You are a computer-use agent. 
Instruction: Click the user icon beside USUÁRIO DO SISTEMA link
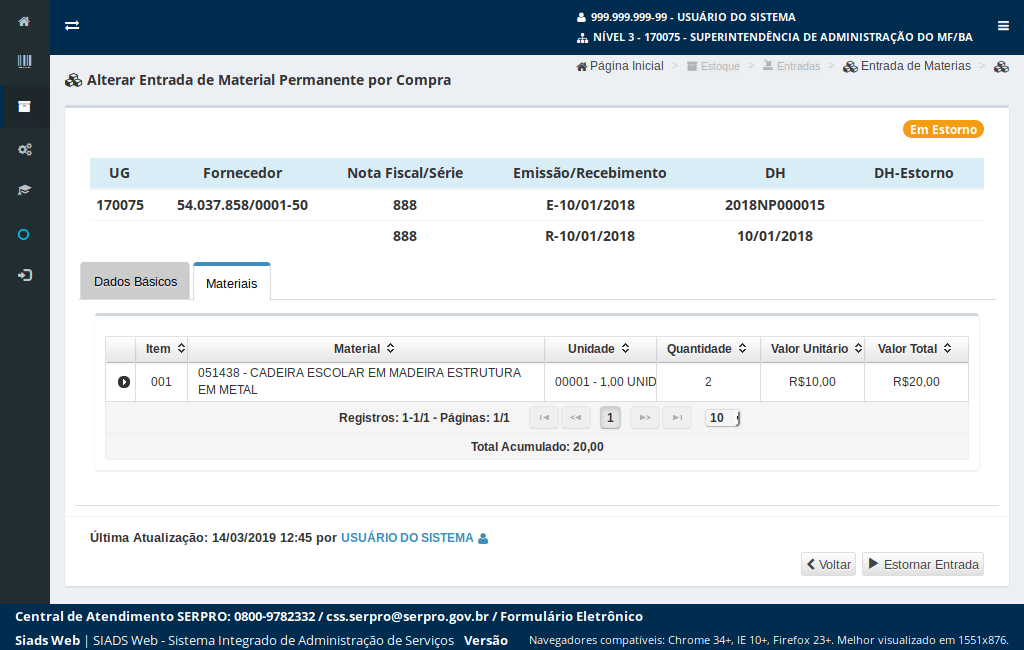tap(483, 538)
